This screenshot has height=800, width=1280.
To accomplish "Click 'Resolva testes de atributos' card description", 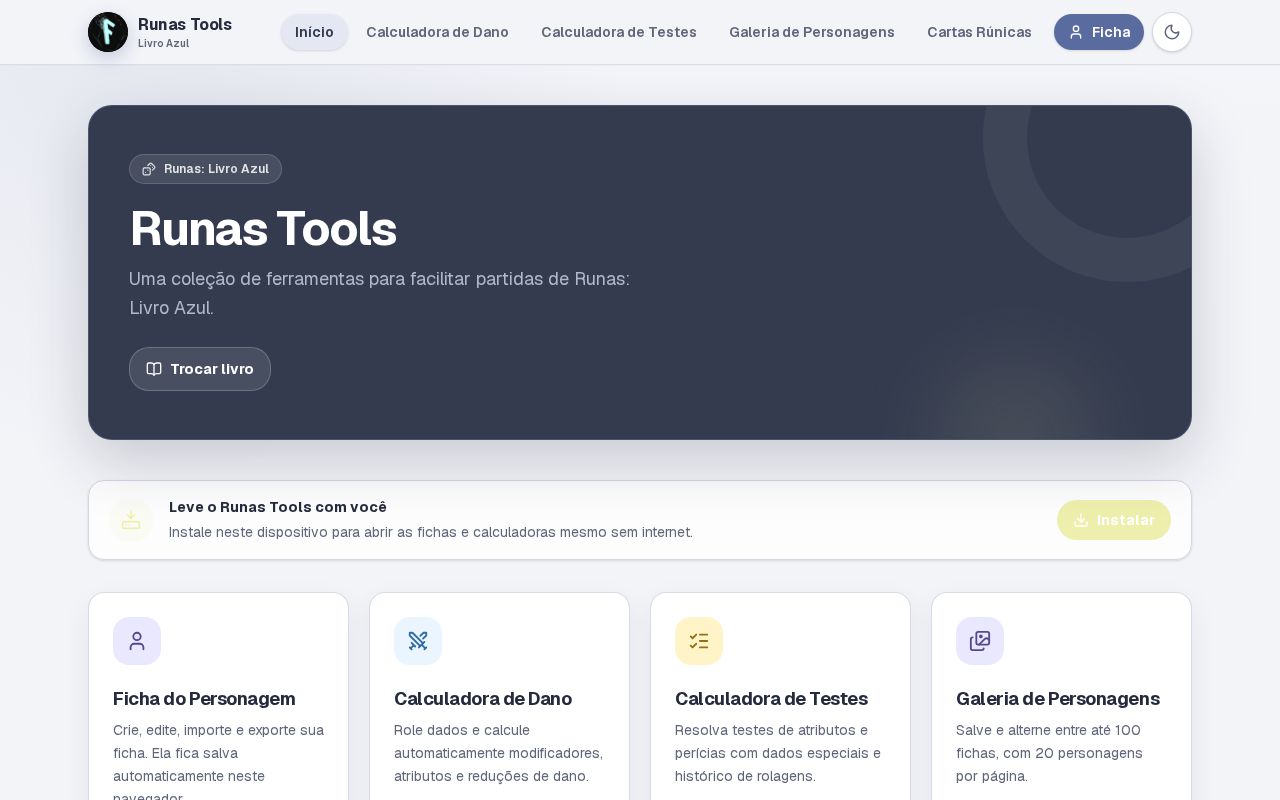I will point(778,753).
